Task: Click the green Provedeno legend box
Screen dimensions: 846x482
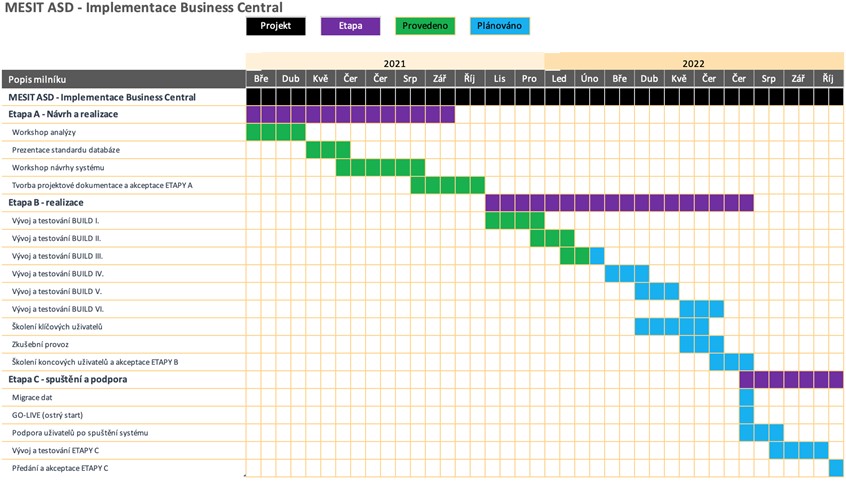Action: pyautogui.click(x=425, y=26)
